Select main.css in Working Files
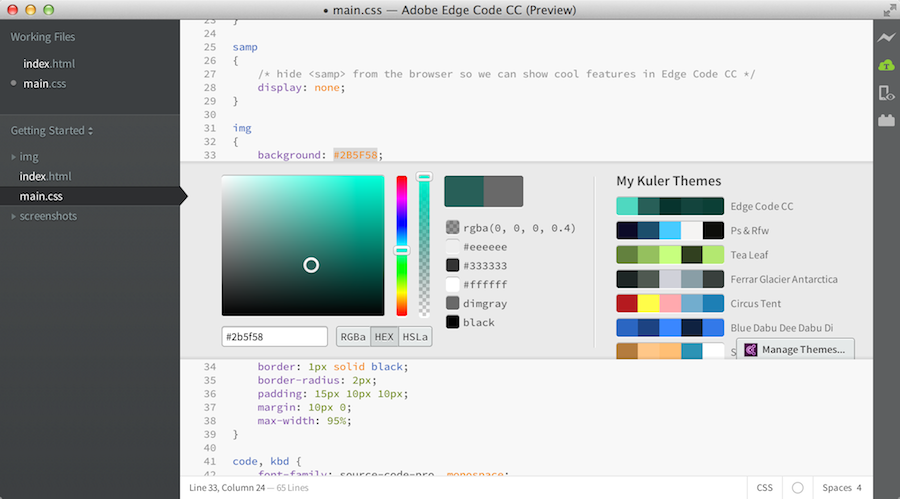 point(44,84)
